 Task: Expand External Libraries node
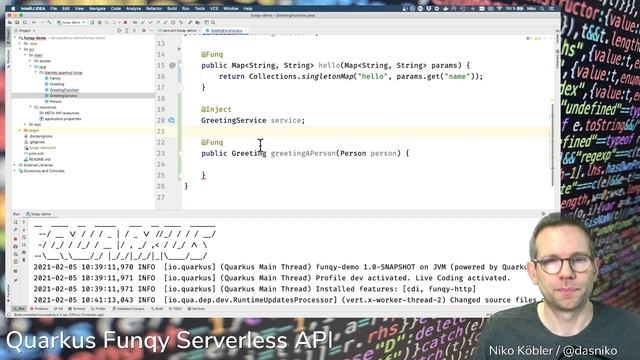(x=15, y=165)
